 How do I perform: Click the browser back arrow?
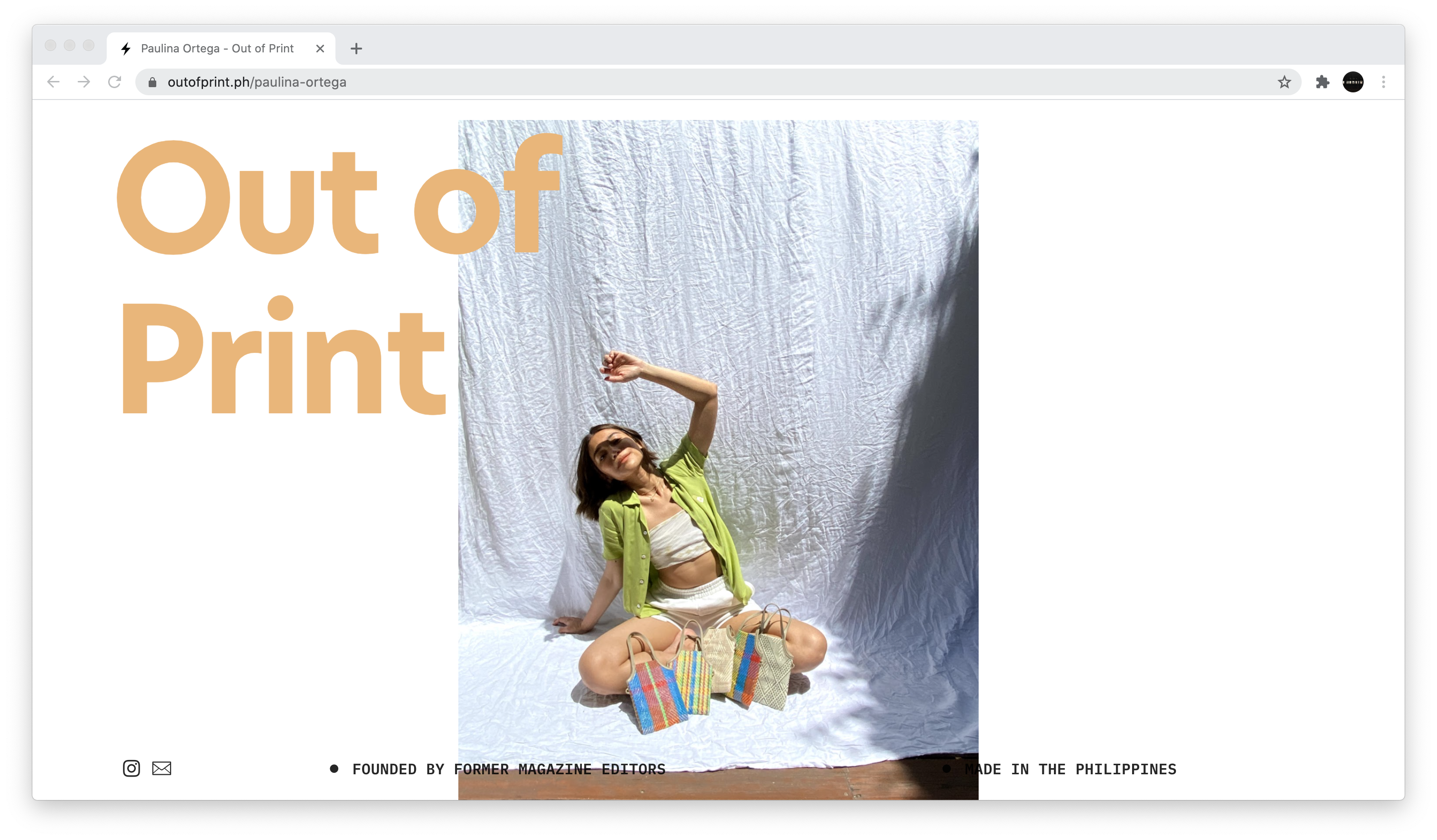(x=54, y=82)
